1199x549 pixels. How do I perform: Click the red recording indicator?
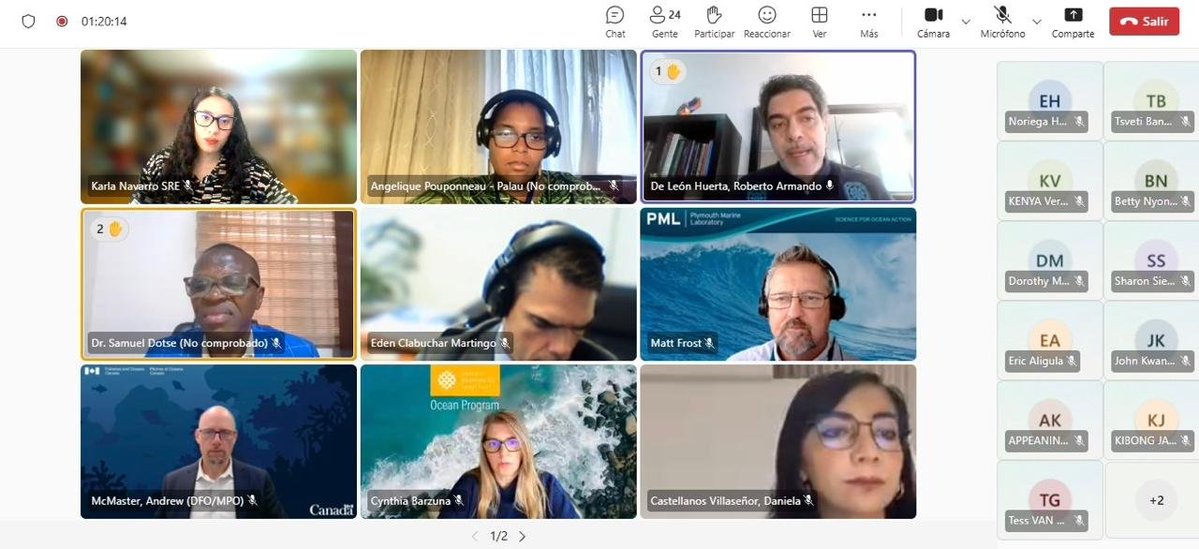click(x=62, y=21)
